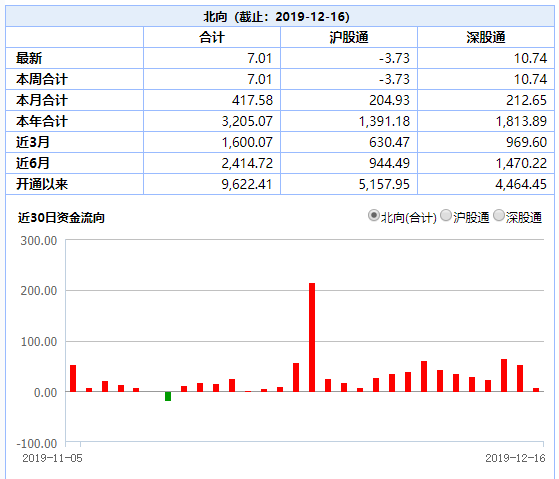Click the 9,622.41 total value cell

pyautogui.click(x=212, y=184)
